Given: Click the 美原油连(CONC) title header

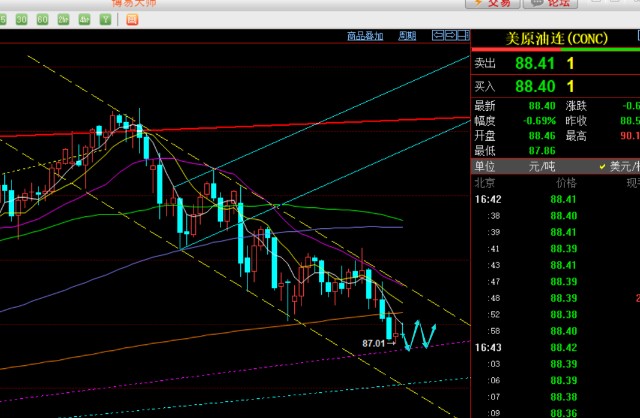Looking at the screenshot, I should click(x=555, y=38).
